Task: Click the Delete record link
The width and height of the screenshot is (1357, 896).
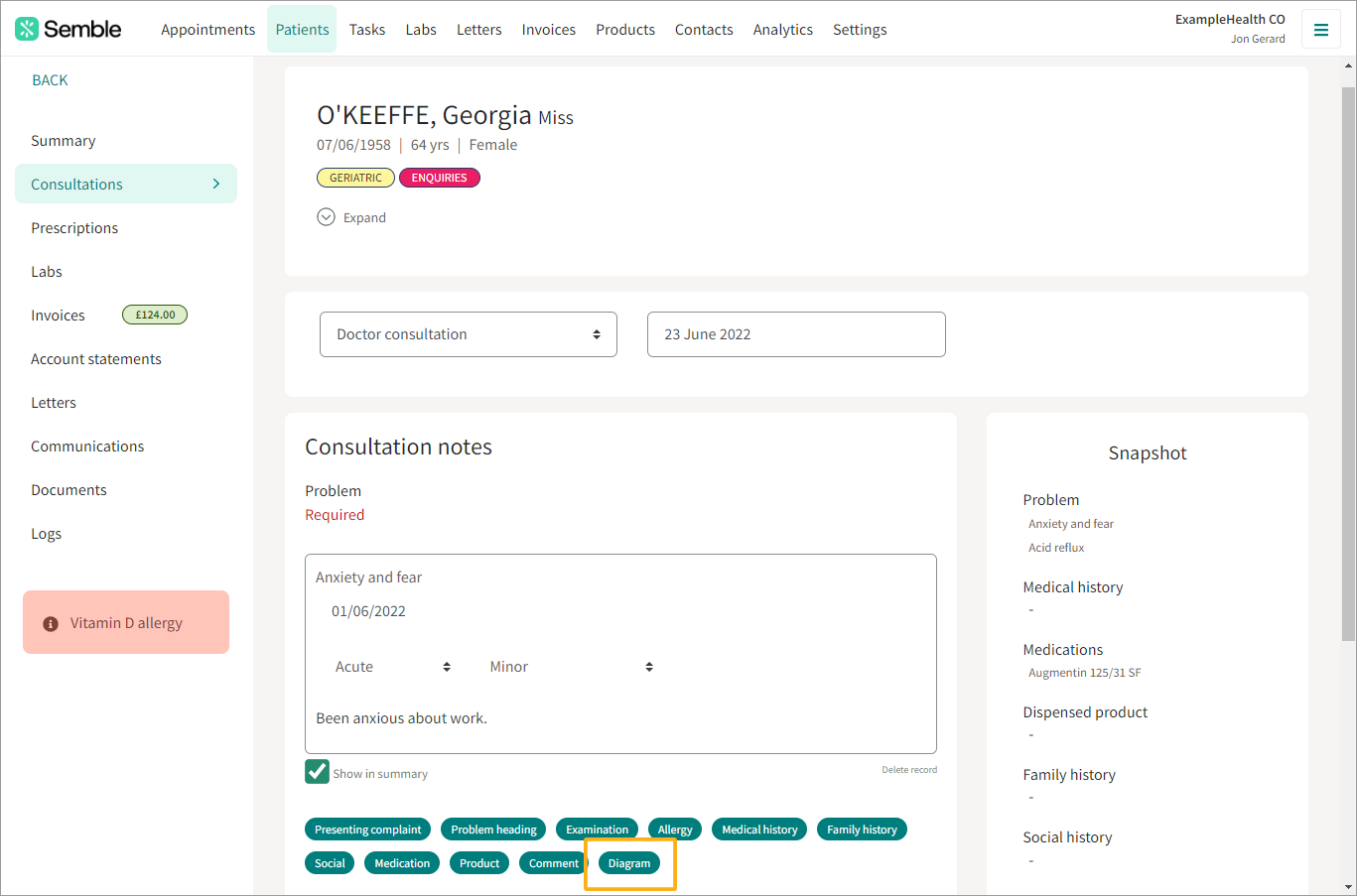Action: click(x=908, y=770)
